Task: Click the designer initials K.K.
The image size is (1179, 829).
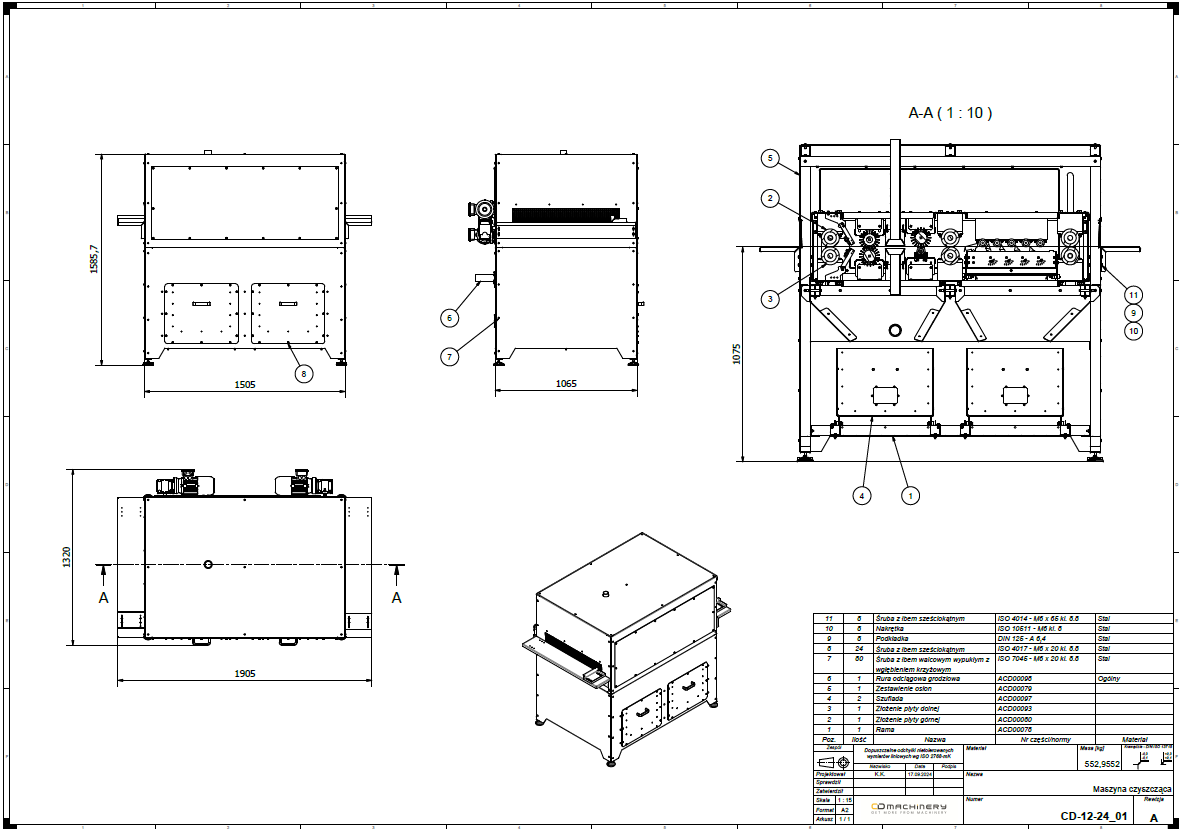Action: 880,773
